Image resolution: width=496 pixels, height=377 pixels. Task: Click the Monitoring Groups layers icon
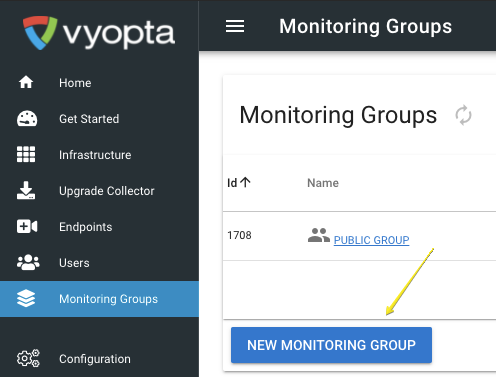pos(26,298)
